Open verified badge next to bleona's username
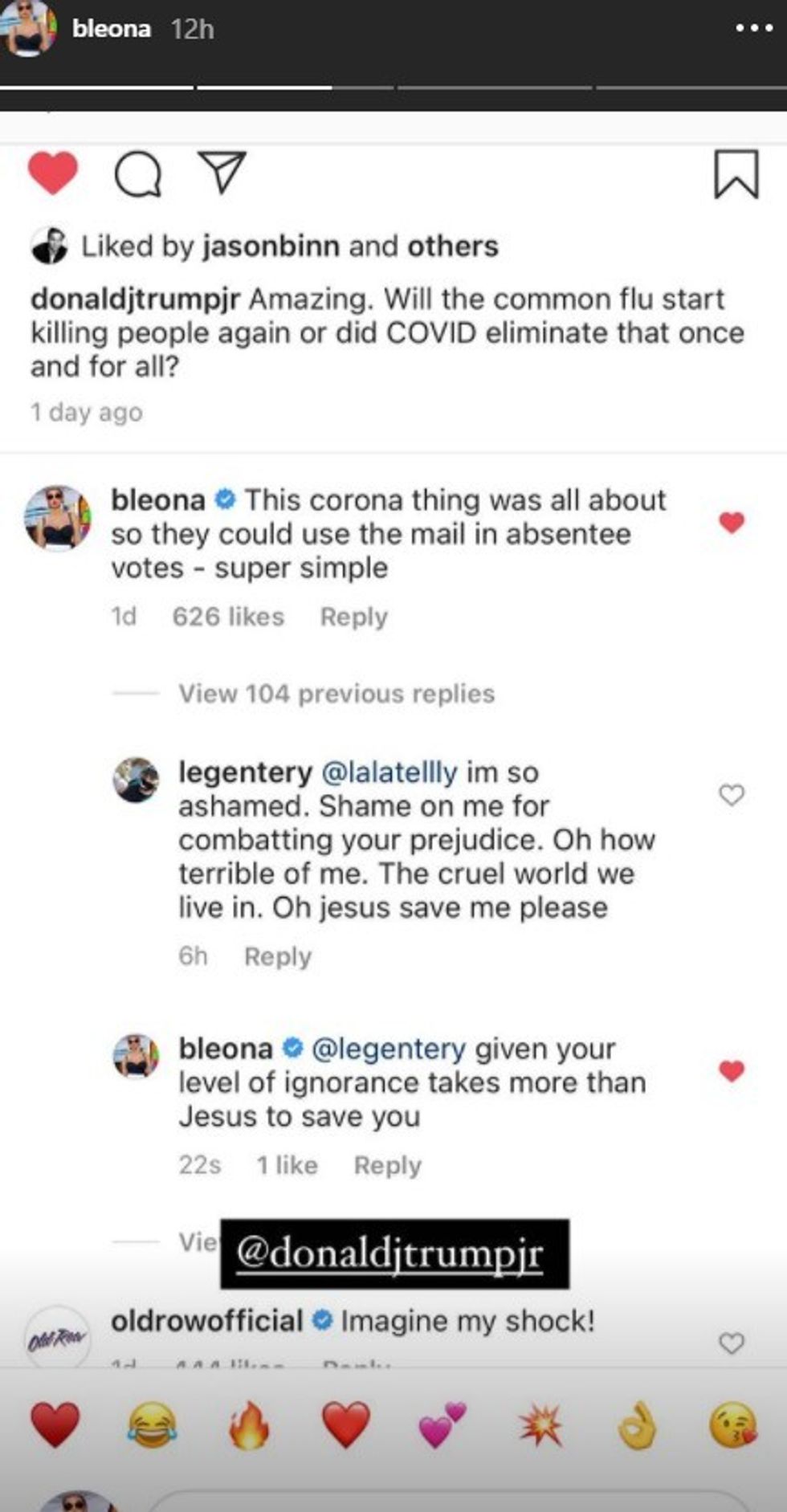The image size is (787, 1512). [x=224, y=499]
